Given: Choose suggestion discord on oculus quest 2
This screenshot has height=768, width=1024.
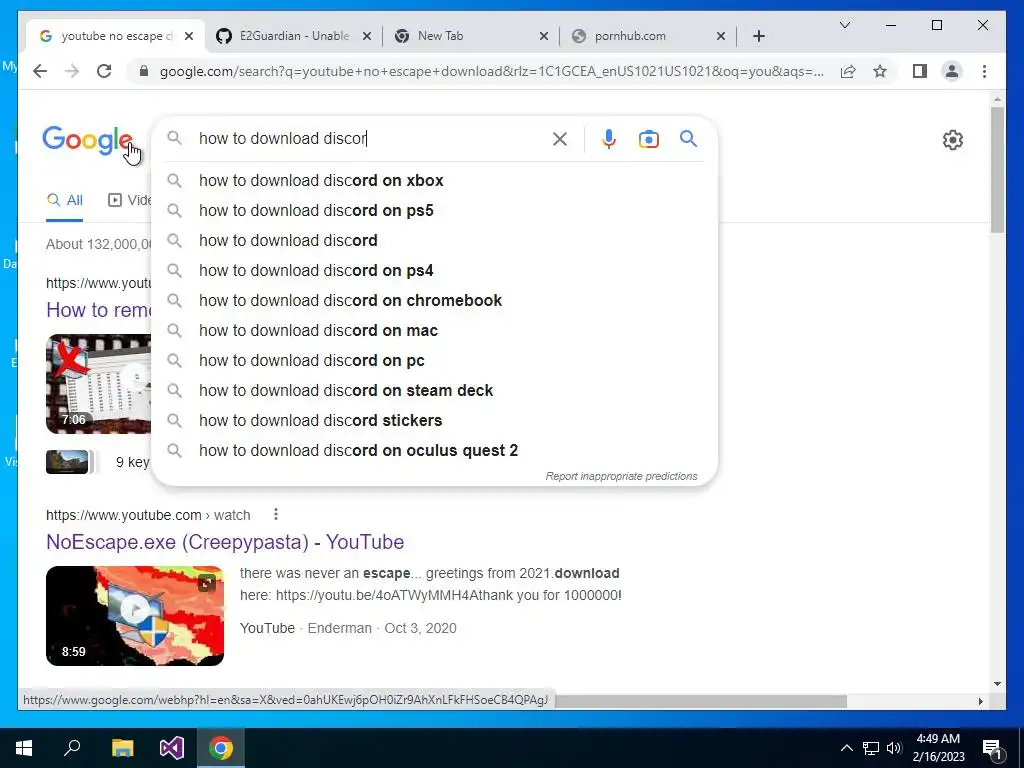Looking at the screenshot, I should 434,451.
